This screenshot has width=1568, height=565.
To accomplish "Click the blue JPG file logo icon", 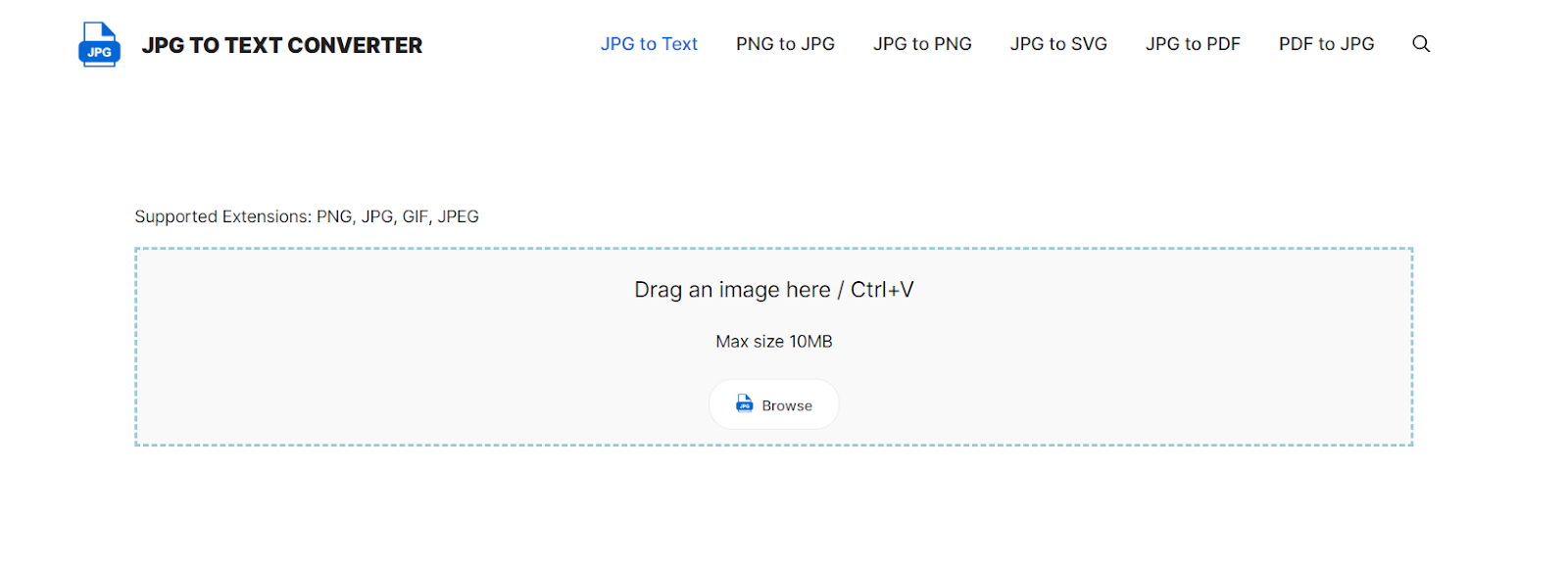I will pos(99,45).
